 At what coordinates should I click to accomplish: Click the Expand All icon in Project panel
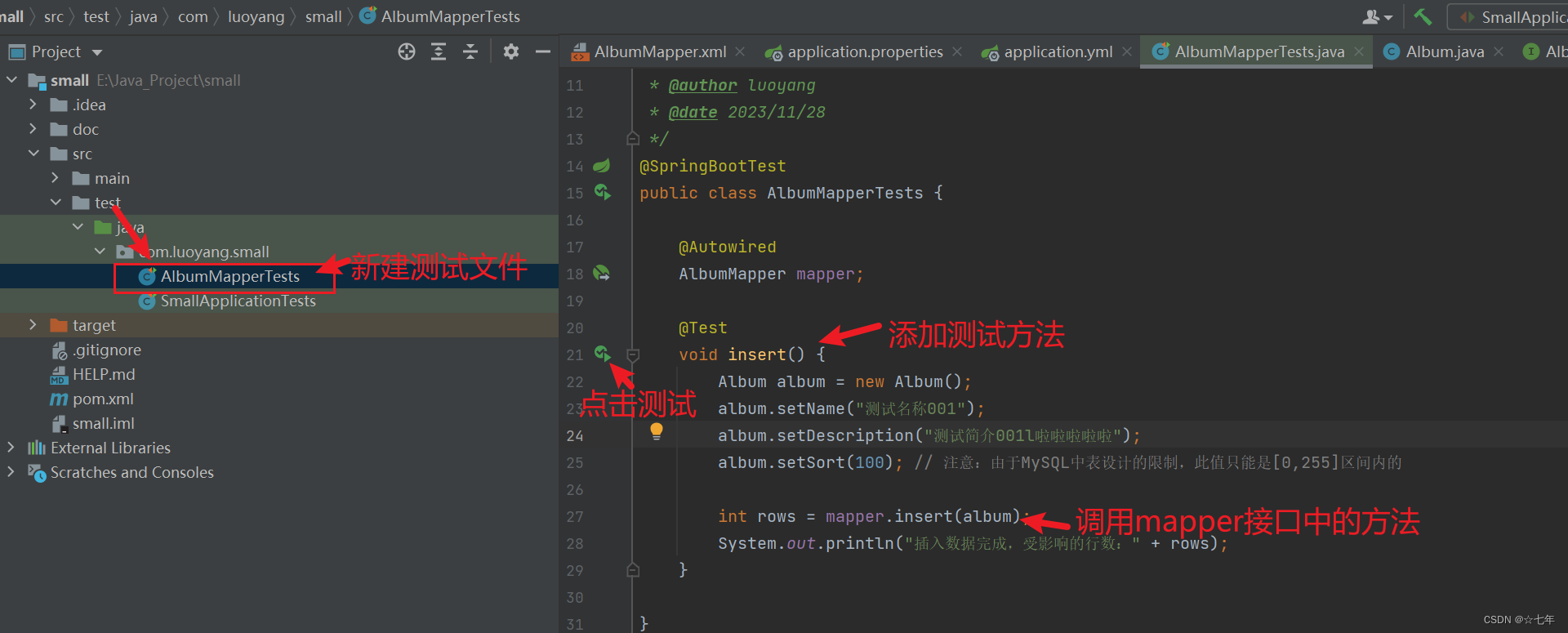pos(439,51)
